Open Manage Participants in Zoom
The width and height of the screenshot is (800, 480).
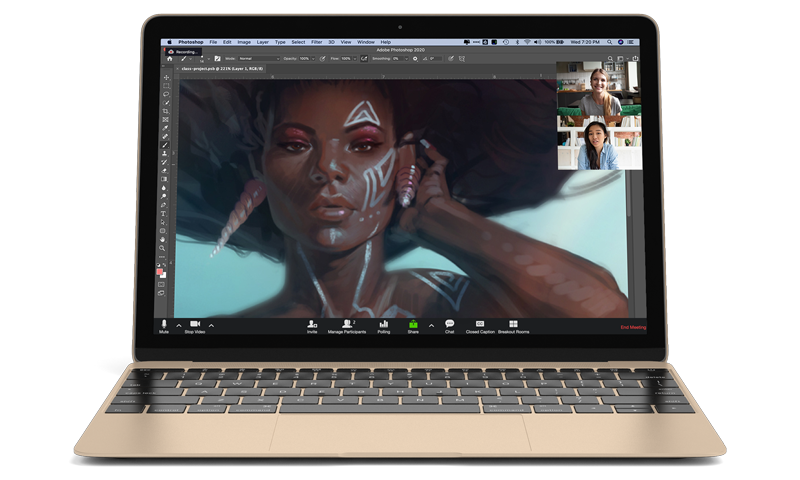(x=347, y=326)
